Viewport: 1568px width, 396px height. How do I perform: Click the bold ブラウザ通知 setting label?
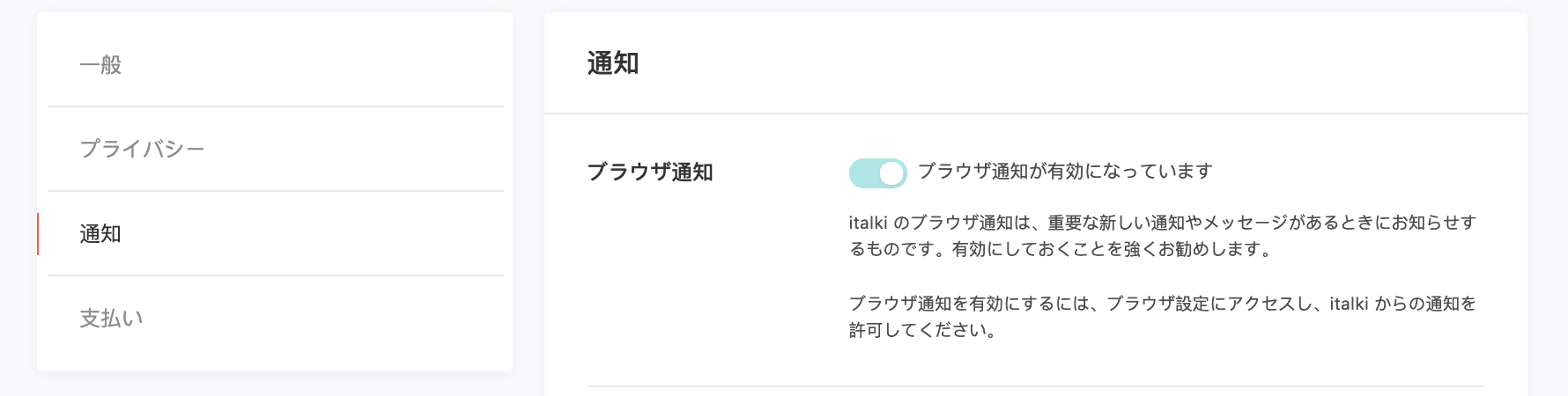650,172
